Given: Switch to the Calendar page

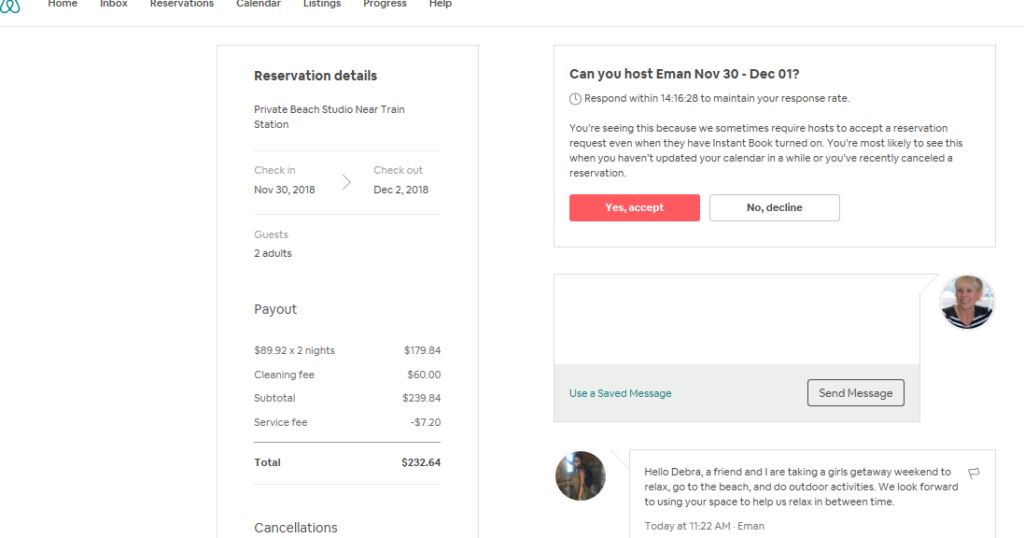Looking at the screenshot, I should (x=259, y=4).
